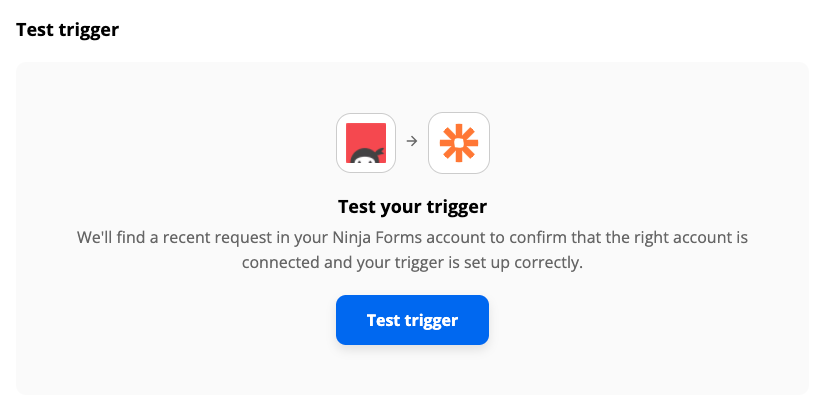
Task: Click the 'Test your trigger' title
Action: tap(412, 208)
